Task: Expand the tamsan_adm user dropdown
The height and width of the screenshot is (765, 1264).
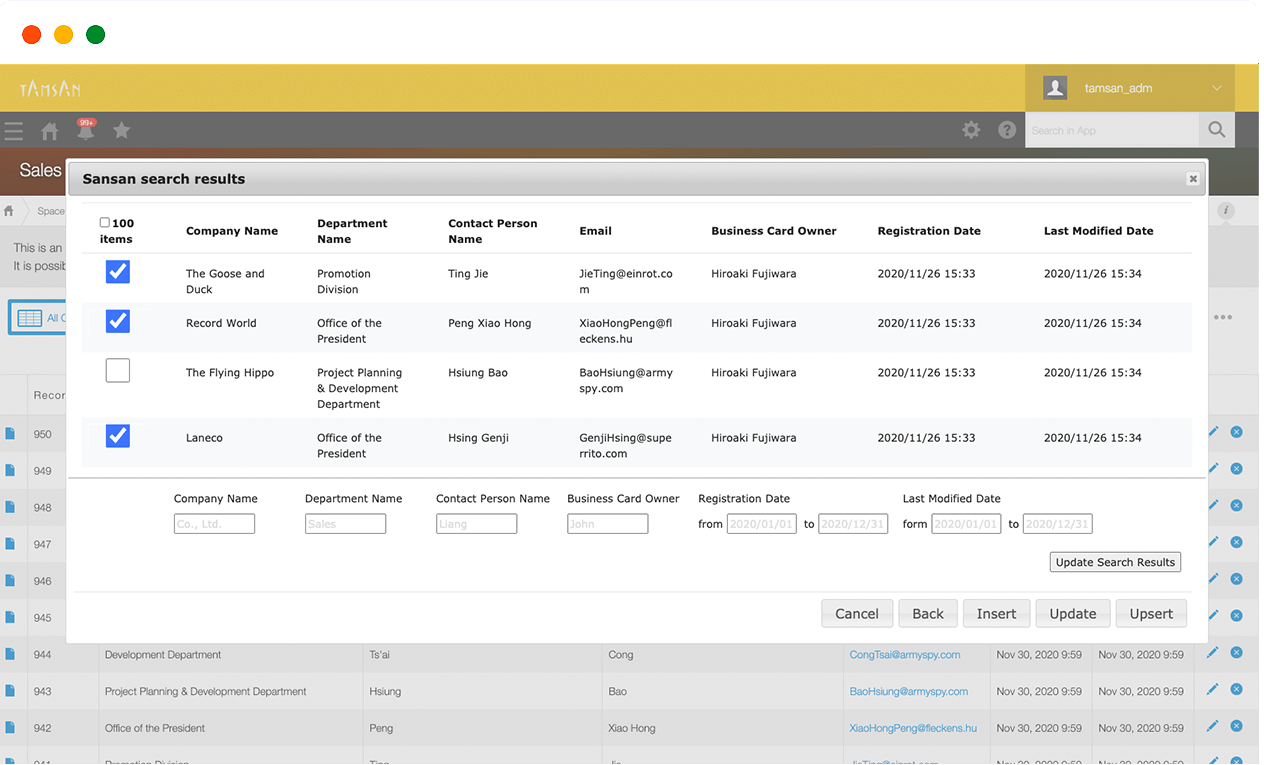Action: (x=1216, y=88)
